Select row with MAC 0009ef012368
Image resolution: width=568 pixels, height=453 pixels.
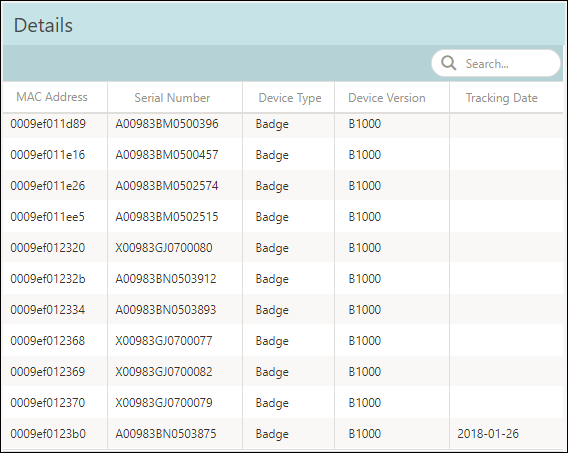(283, 341)
